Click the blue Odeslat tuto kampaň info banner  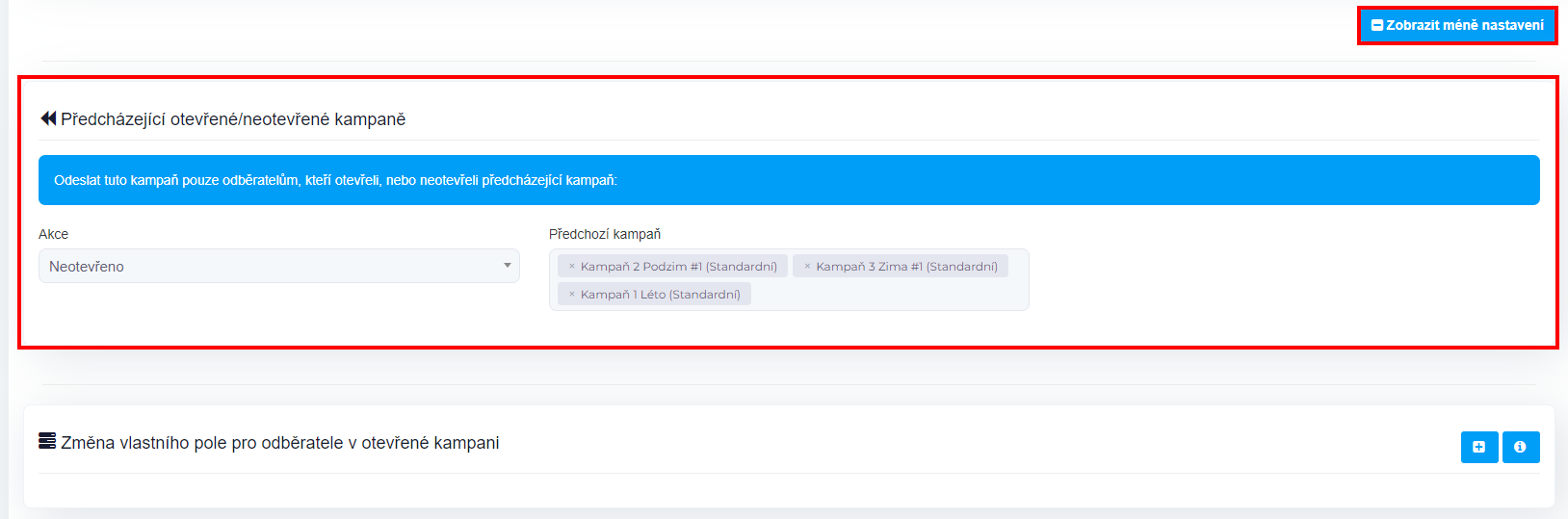789,180
